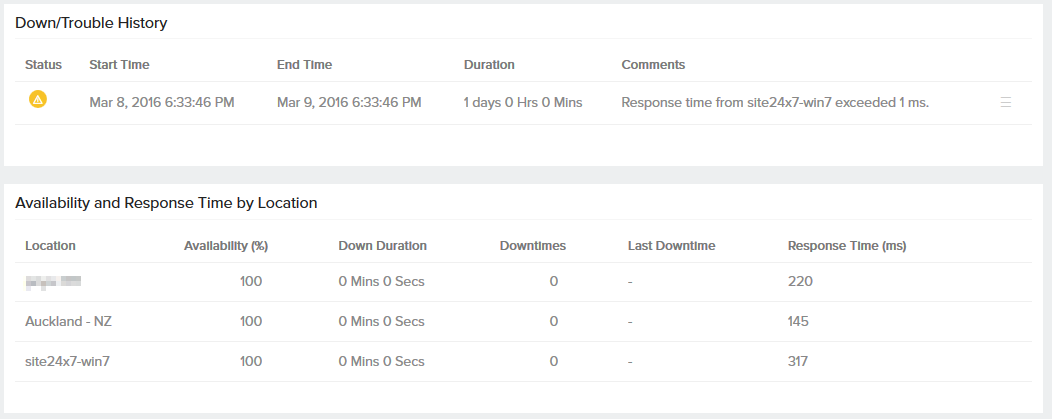Select the site24x7-win7 location row
The height and width of the screenshot is (419, 1052).
(x=67, y=362)
